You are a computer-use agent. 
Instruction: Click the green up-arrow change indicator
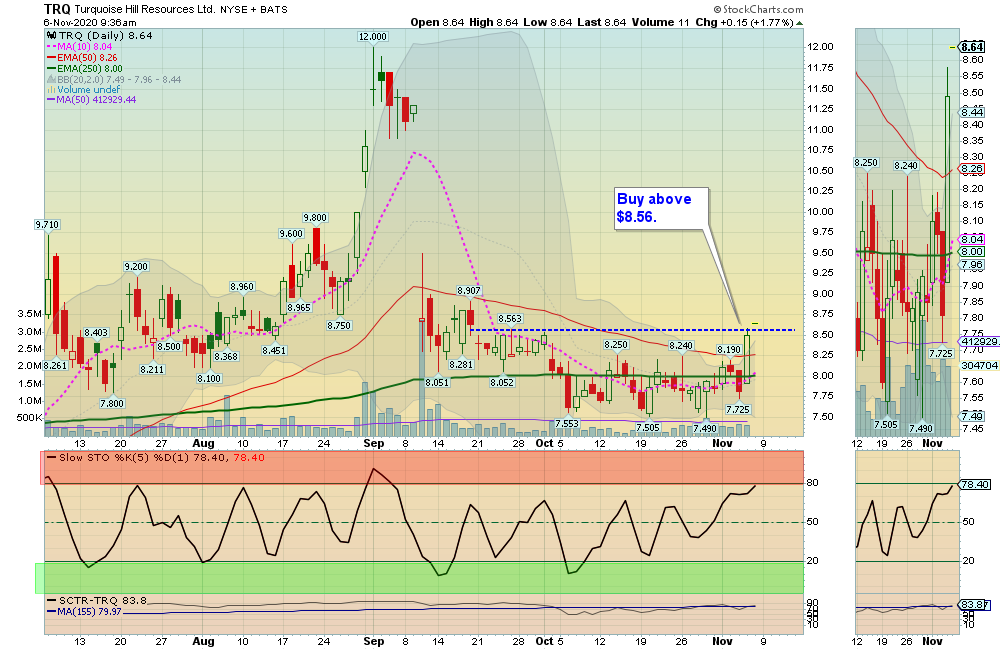(x=800, y=23)
